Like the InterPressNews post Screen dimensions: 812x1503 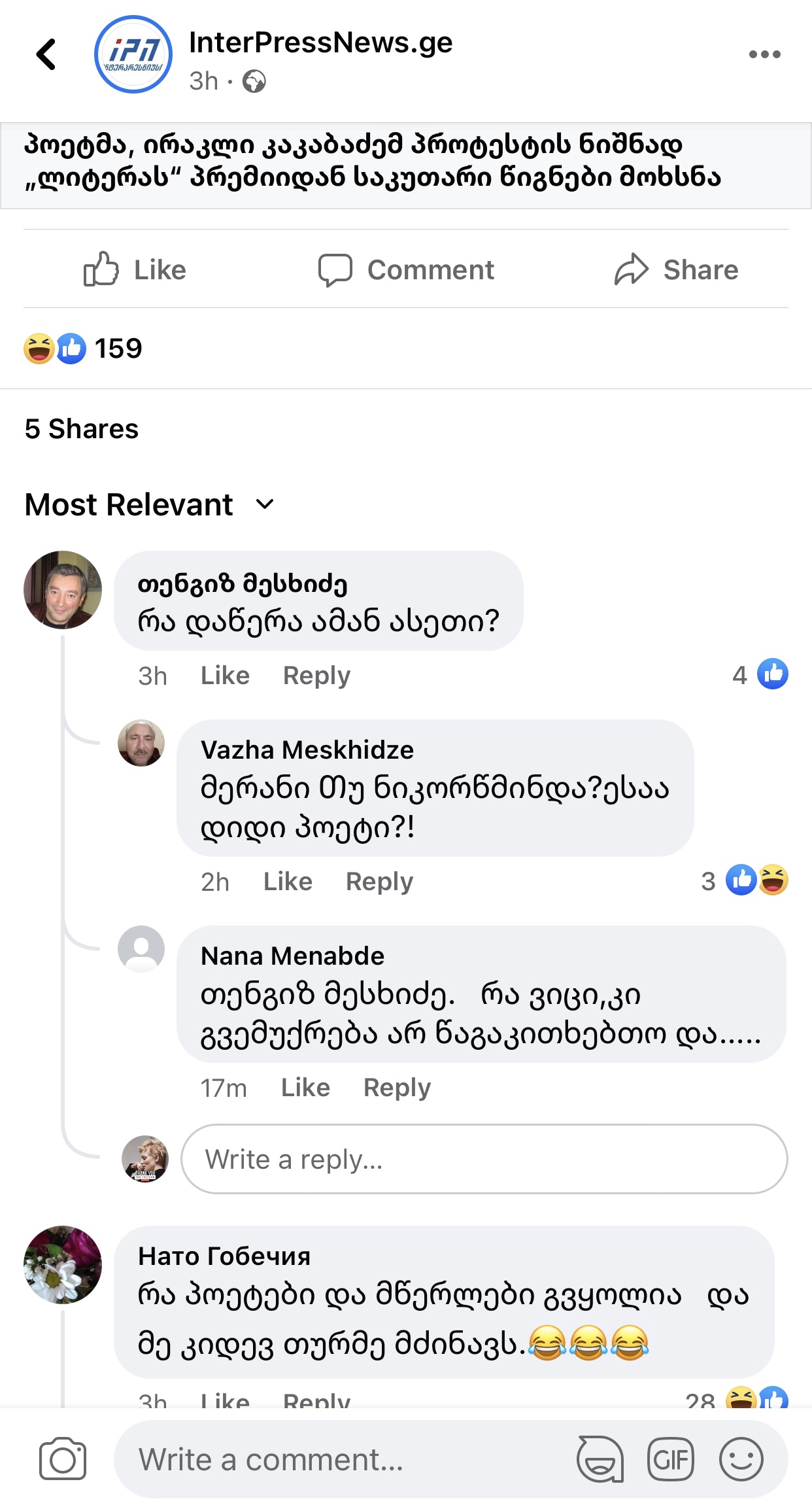click(x=135, y=269)
